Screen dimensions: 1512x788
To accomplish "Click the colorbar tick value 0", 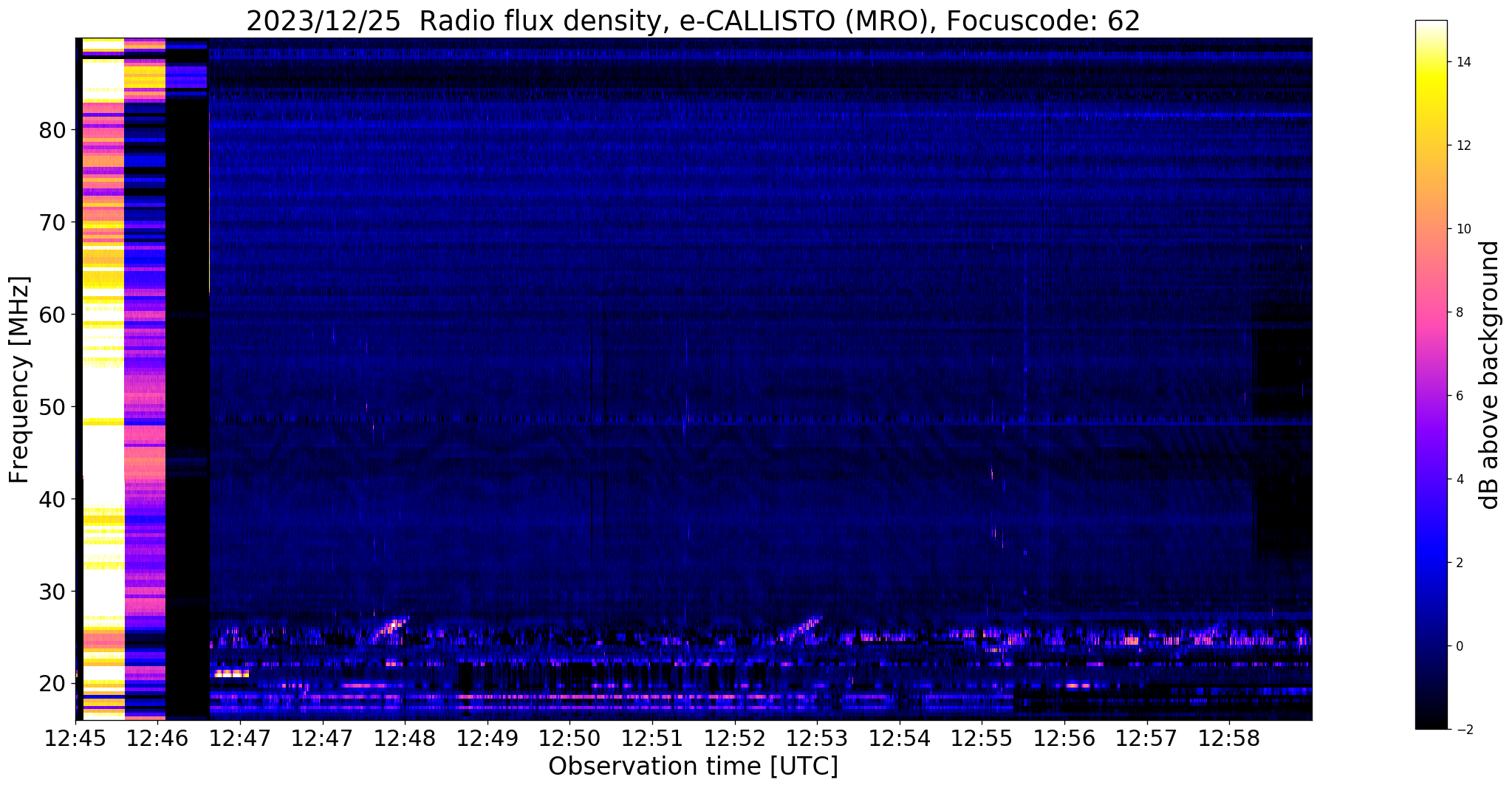I will coord(1459,646).
